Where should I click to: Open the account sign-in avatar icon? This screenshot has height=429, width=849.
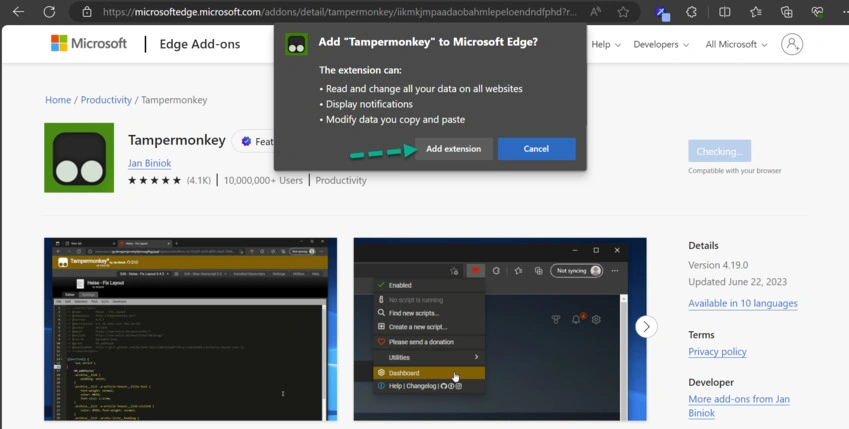[792, 44]
